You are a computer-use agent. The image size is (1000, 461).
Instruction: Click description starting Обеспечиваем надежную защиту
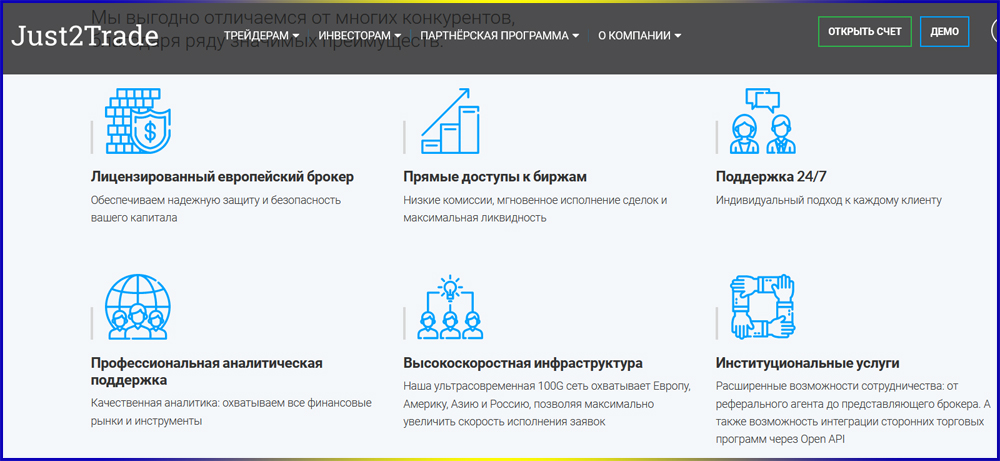point(216,209)
